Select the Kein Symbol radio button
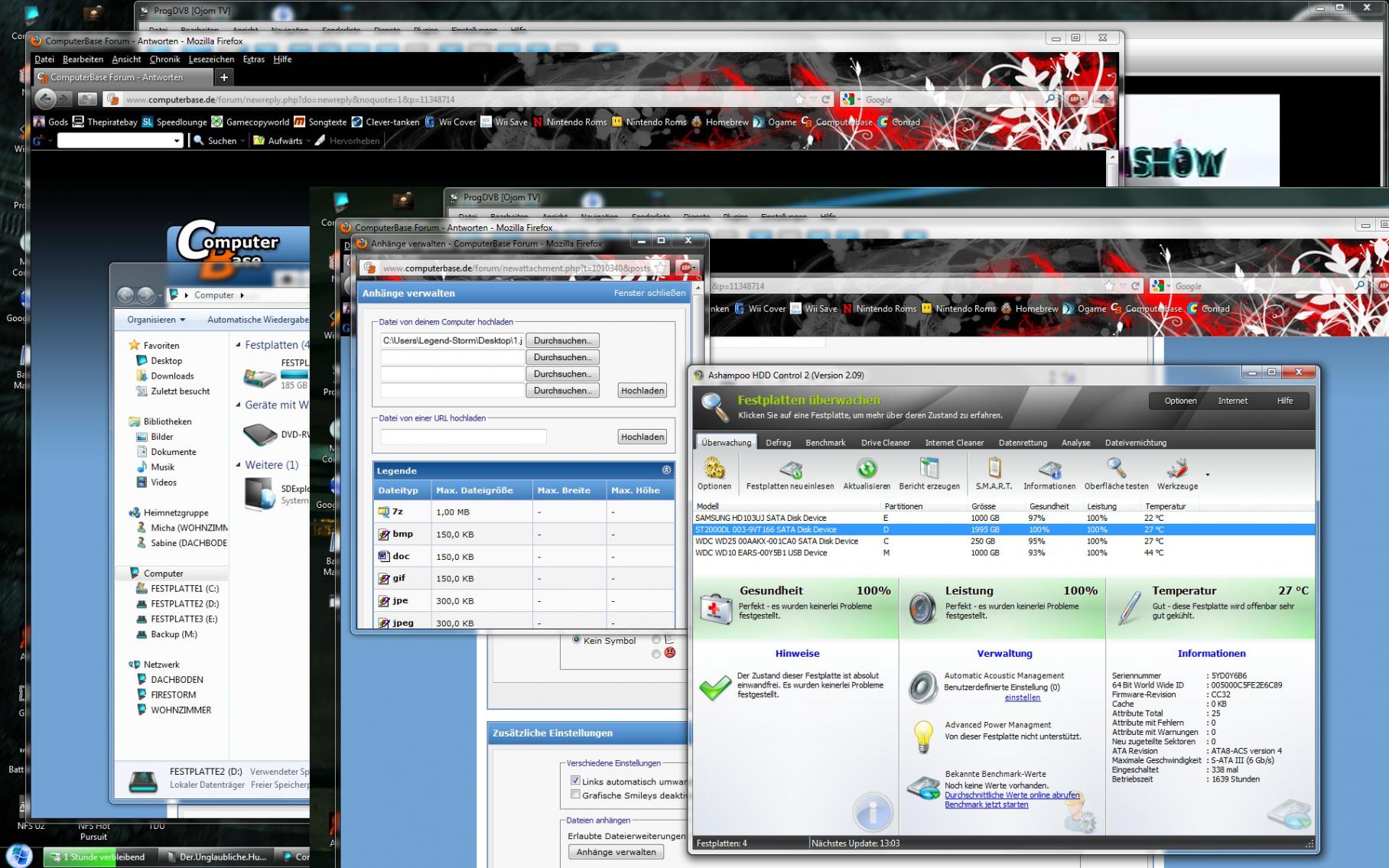The height and width of the screenshot is (868, 1389). (x=577, y=640)
